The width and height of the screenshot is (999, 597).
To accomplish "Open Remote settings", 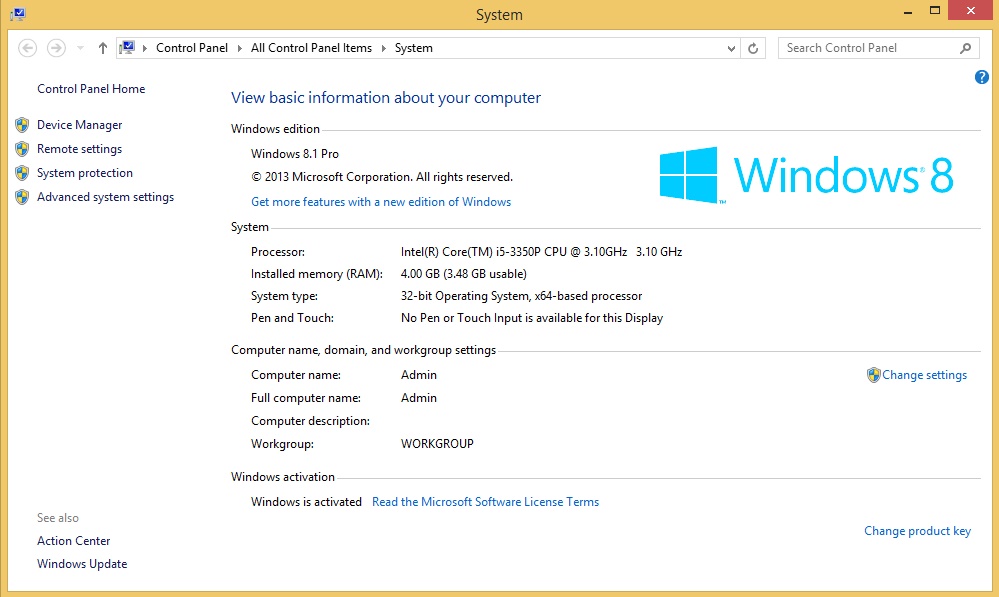I will pos(80,149).
